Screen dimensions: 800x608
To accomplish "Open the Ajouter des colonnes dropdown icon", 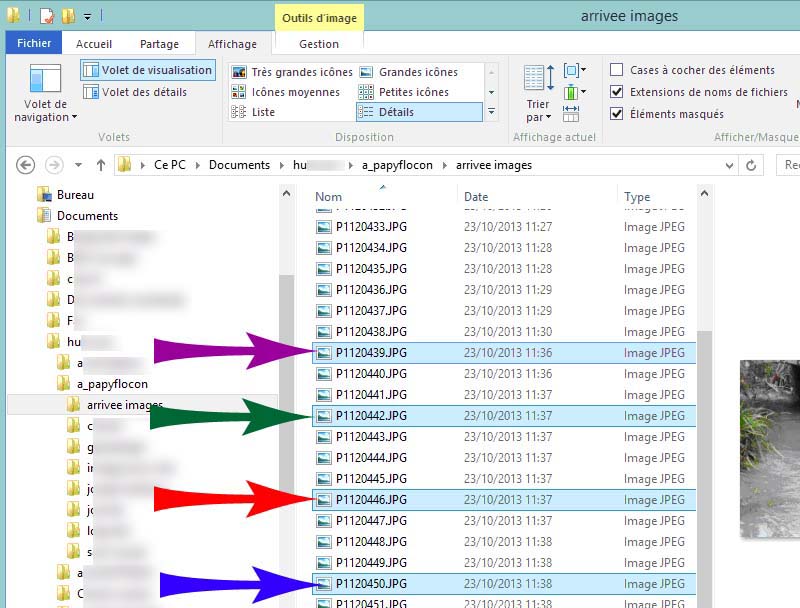I will [x=574, y=92].
